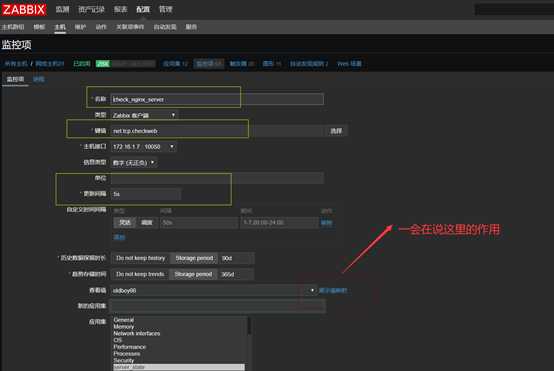Click 移除 link in custom interval row
Screen dimensions: 554x371
point(326,223)
